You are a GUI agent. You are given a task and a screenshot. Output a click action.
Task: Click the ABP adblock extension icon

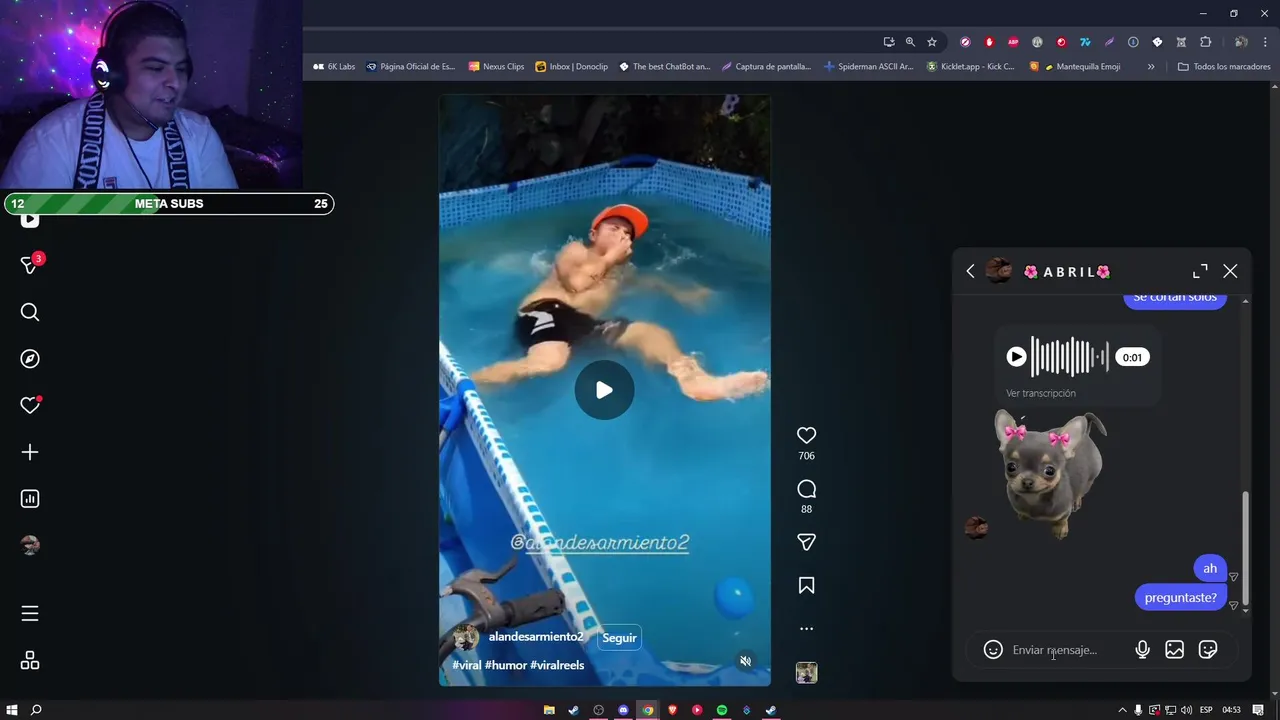click(x=1013, y=42)
